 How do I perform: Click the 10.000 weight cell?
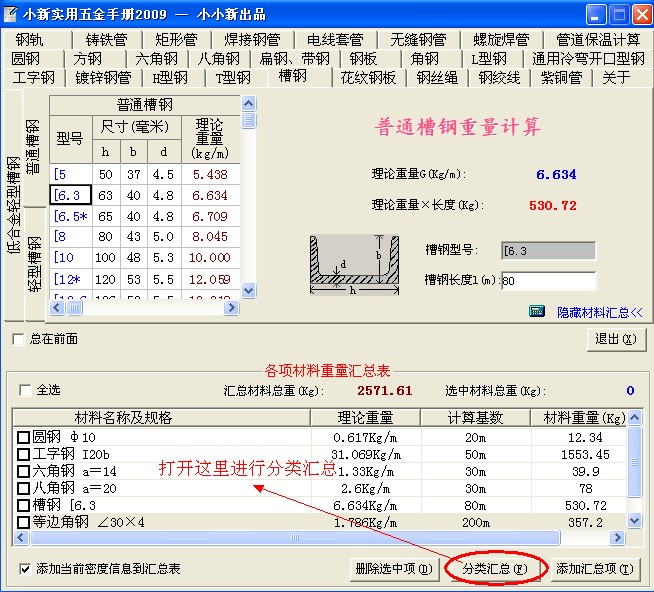tap(210, 257)
